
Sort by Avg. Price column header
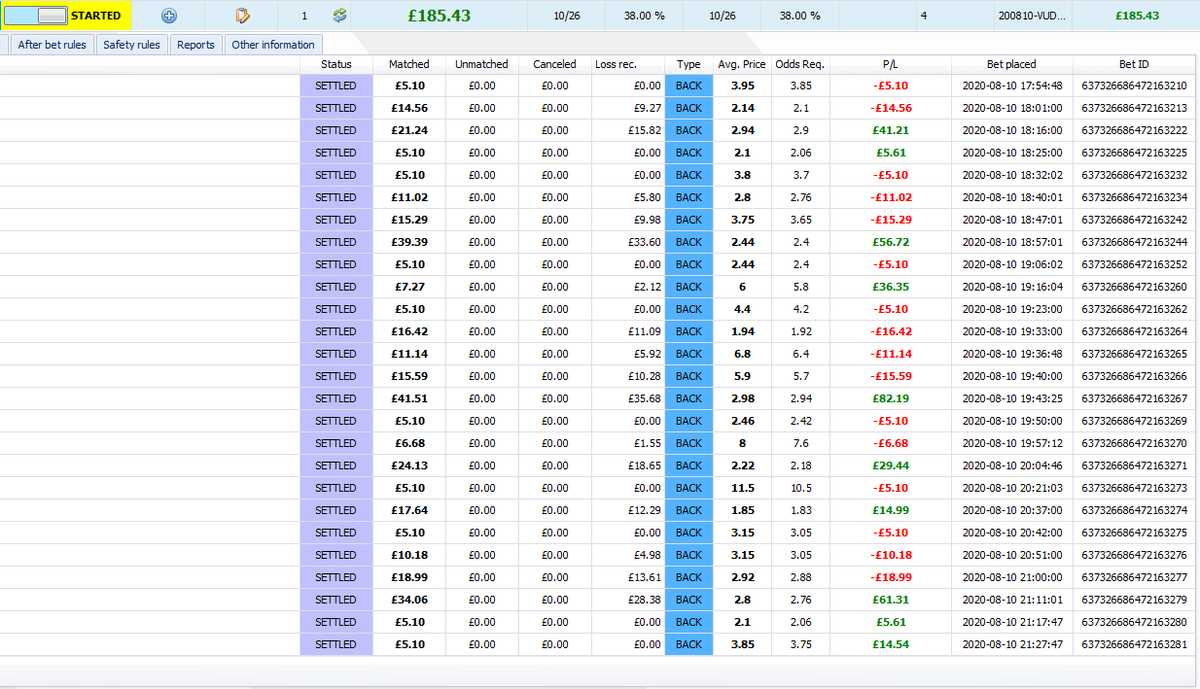[742, 64]
